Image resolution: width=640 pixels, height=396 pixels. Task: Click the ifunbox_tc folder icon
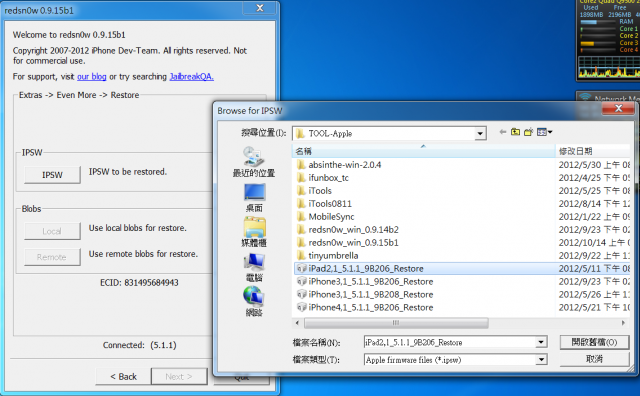(301, 178)
